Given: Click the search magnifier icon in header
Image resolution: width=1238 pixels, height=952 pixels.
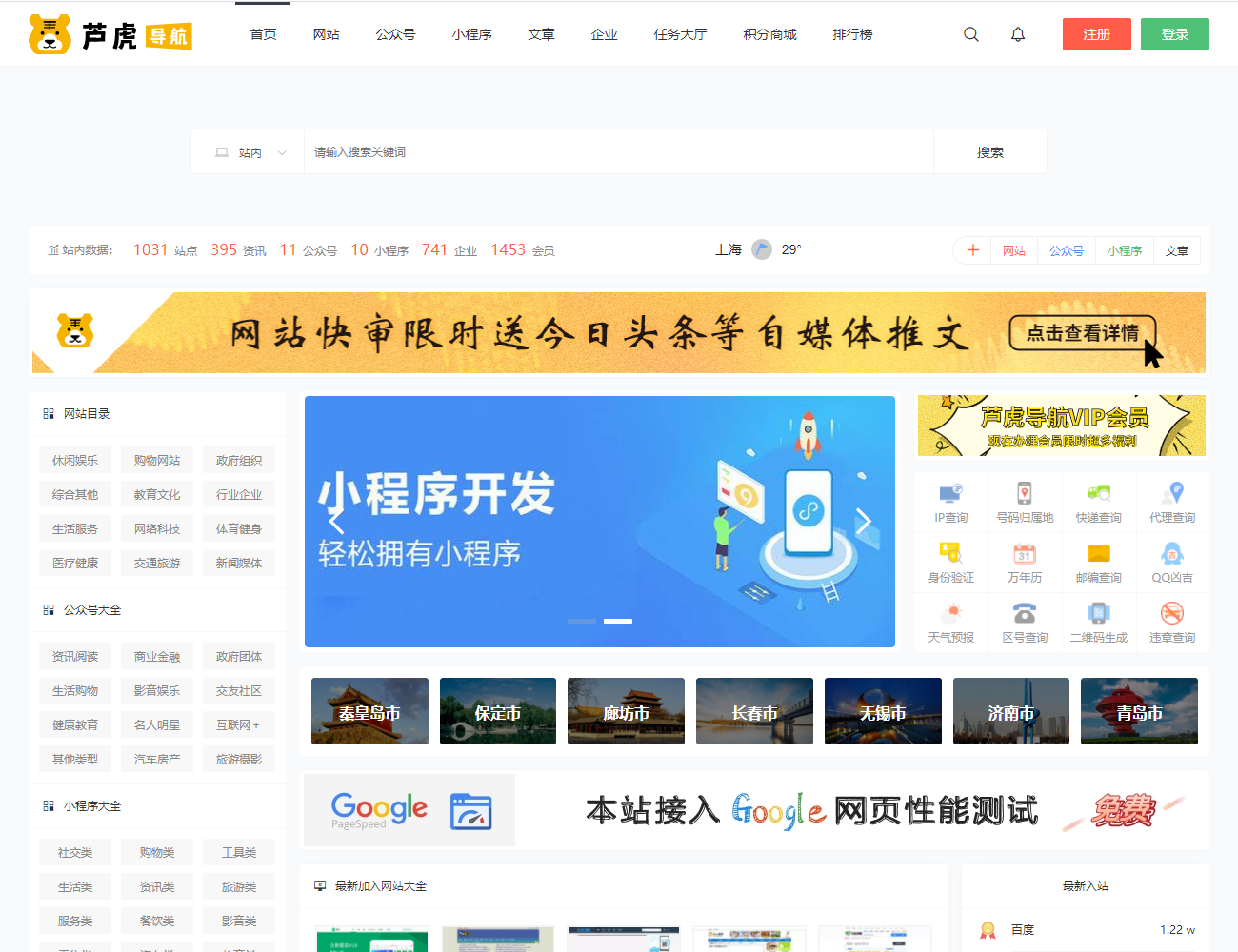Looking at the screenshot, I should (971, 34).
